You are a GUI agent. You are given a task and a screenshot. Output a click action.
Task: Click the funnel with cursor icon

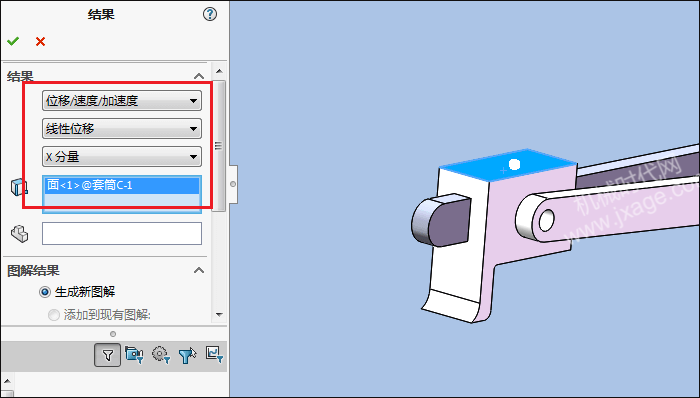coord(188,355)
